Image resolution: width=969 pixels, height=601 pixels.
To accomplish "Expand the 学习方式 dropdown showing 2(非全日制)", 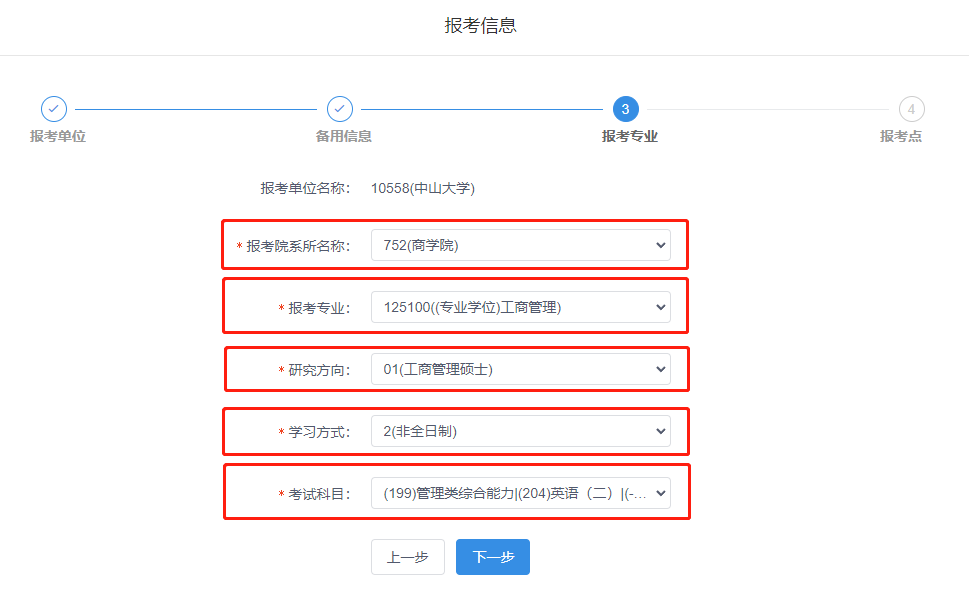I will coord(520,431).
